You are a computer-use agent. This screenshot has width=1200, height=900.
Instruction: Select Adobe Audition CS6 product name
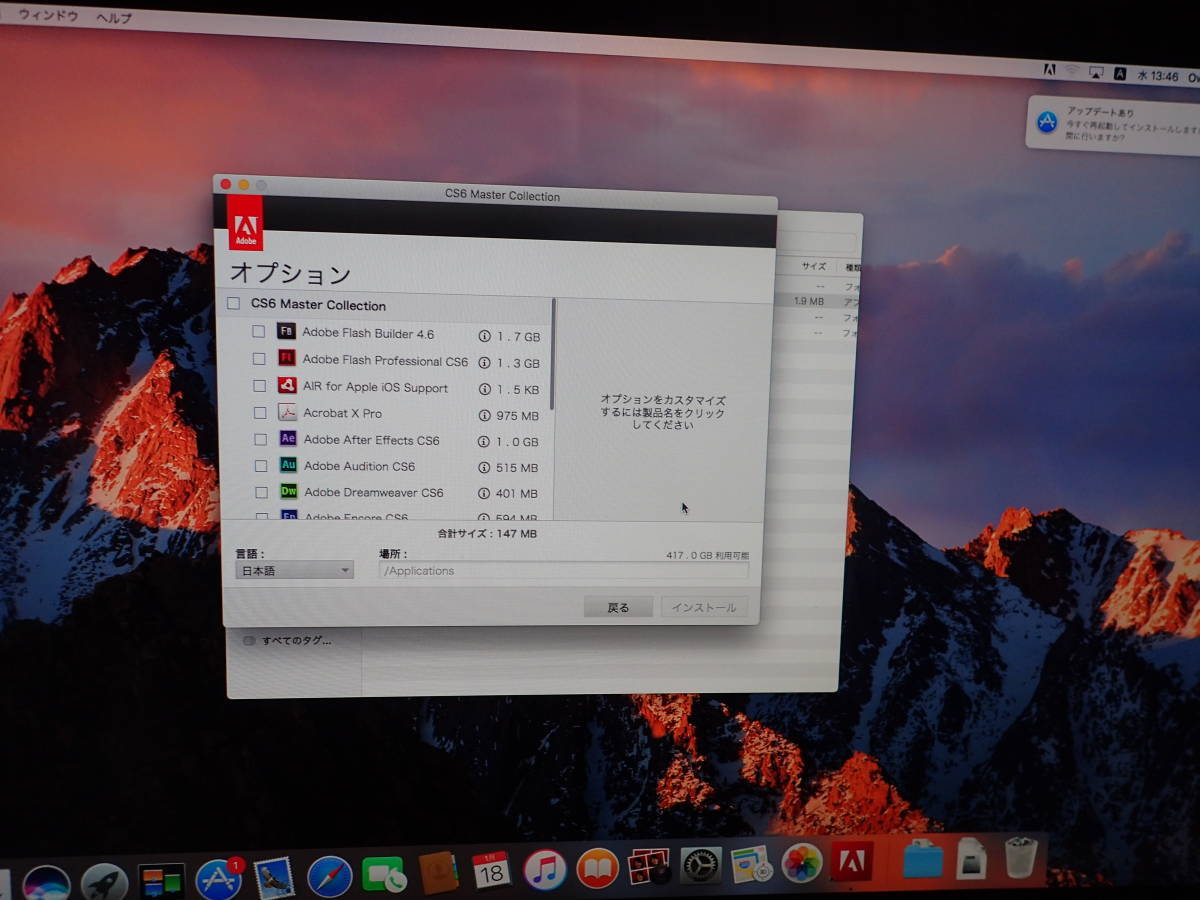(x=359, y=466)
